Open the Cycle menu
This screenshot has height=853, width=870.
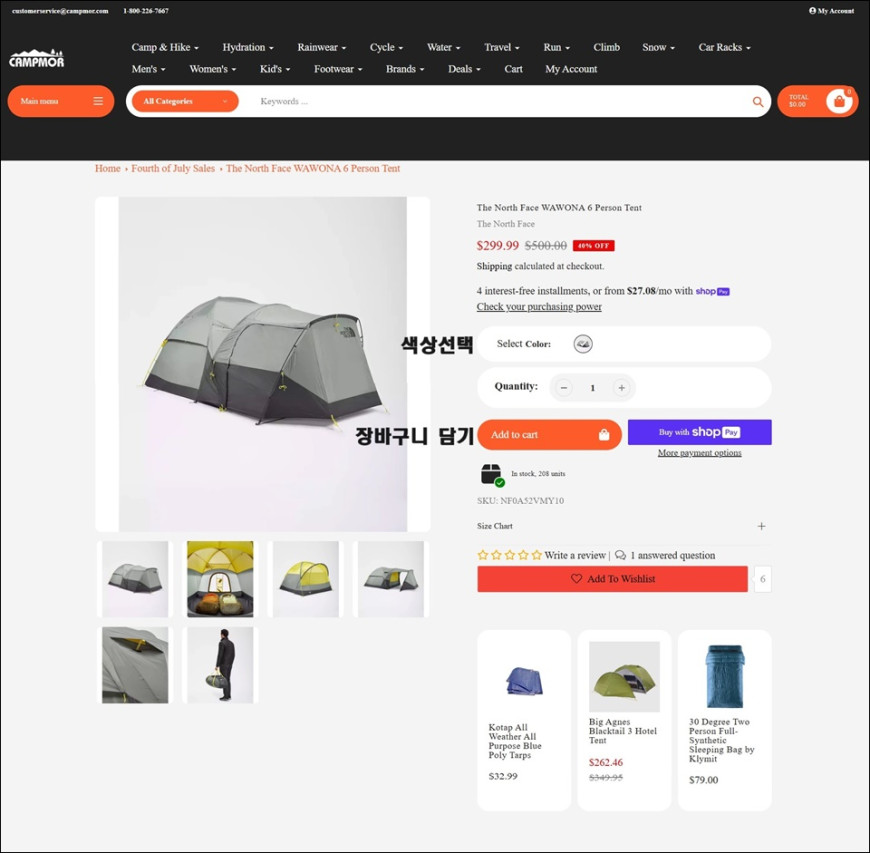pos(386,47)
